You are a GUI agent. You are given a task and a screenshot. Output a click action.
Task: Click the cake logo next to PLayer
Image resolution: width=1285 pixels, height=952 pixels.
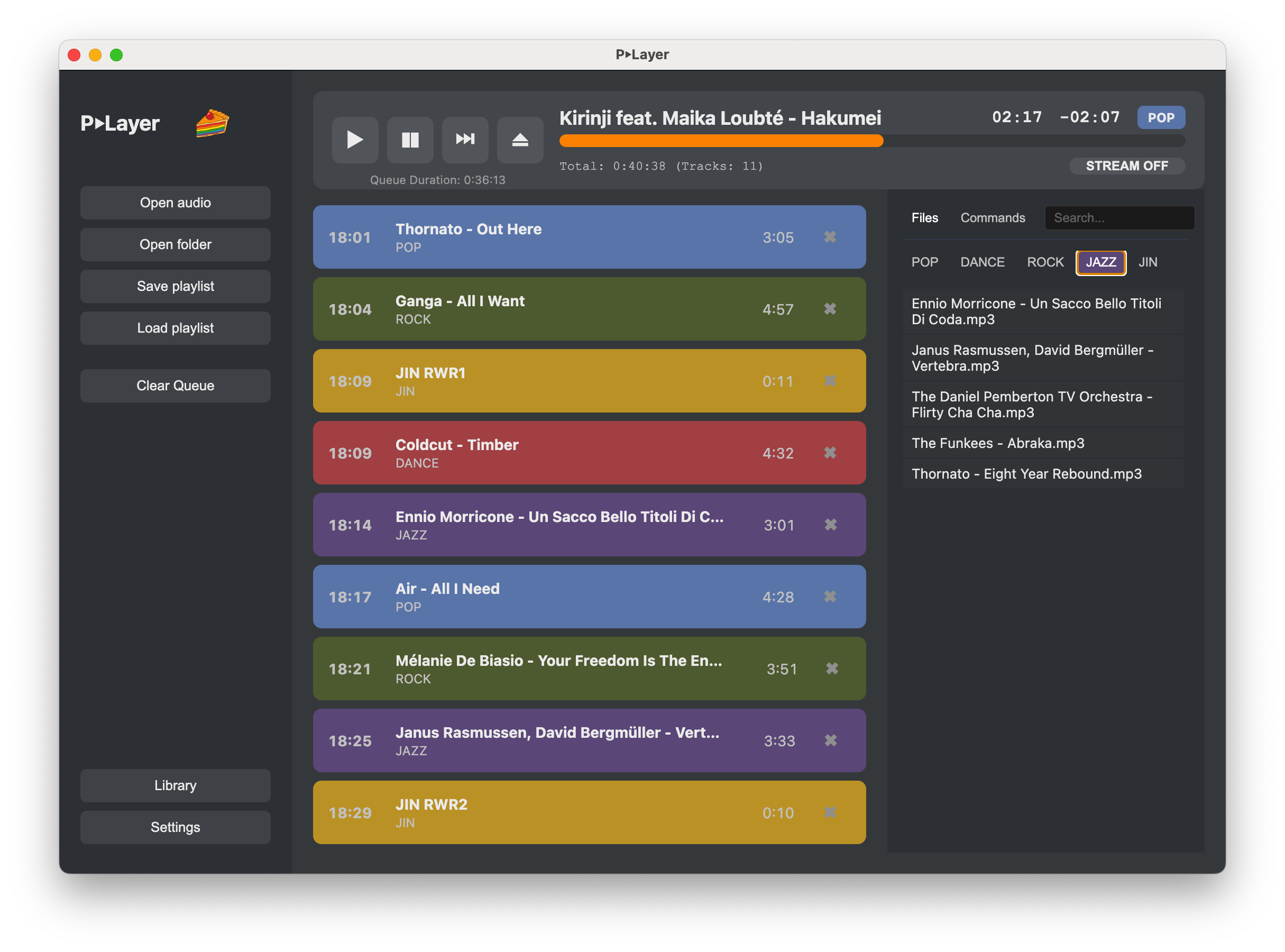pos(212,123)
